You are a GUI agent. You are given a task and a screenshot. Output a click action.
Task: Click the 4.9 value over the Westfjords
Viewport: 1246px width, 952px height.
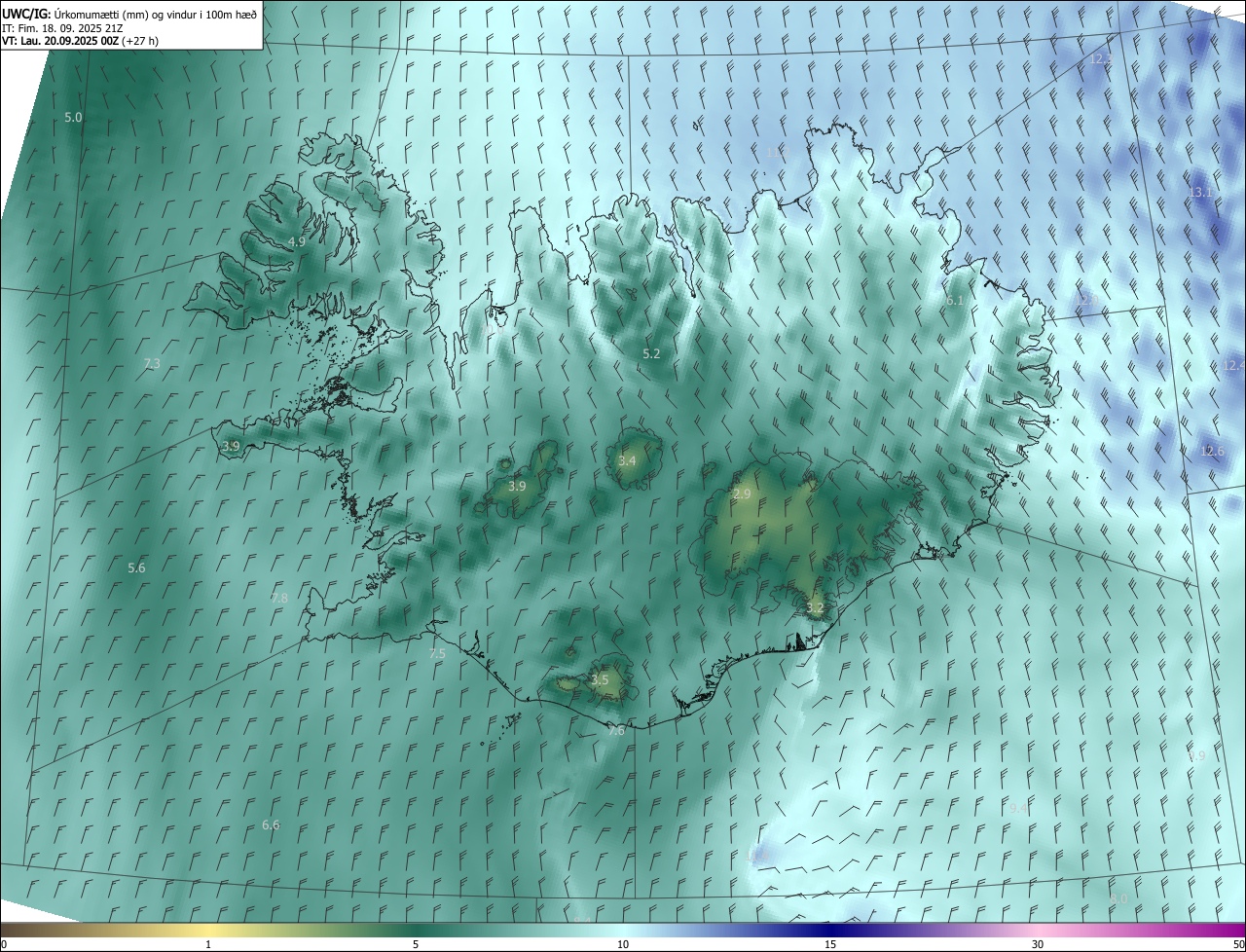click(x=297, y=241)
